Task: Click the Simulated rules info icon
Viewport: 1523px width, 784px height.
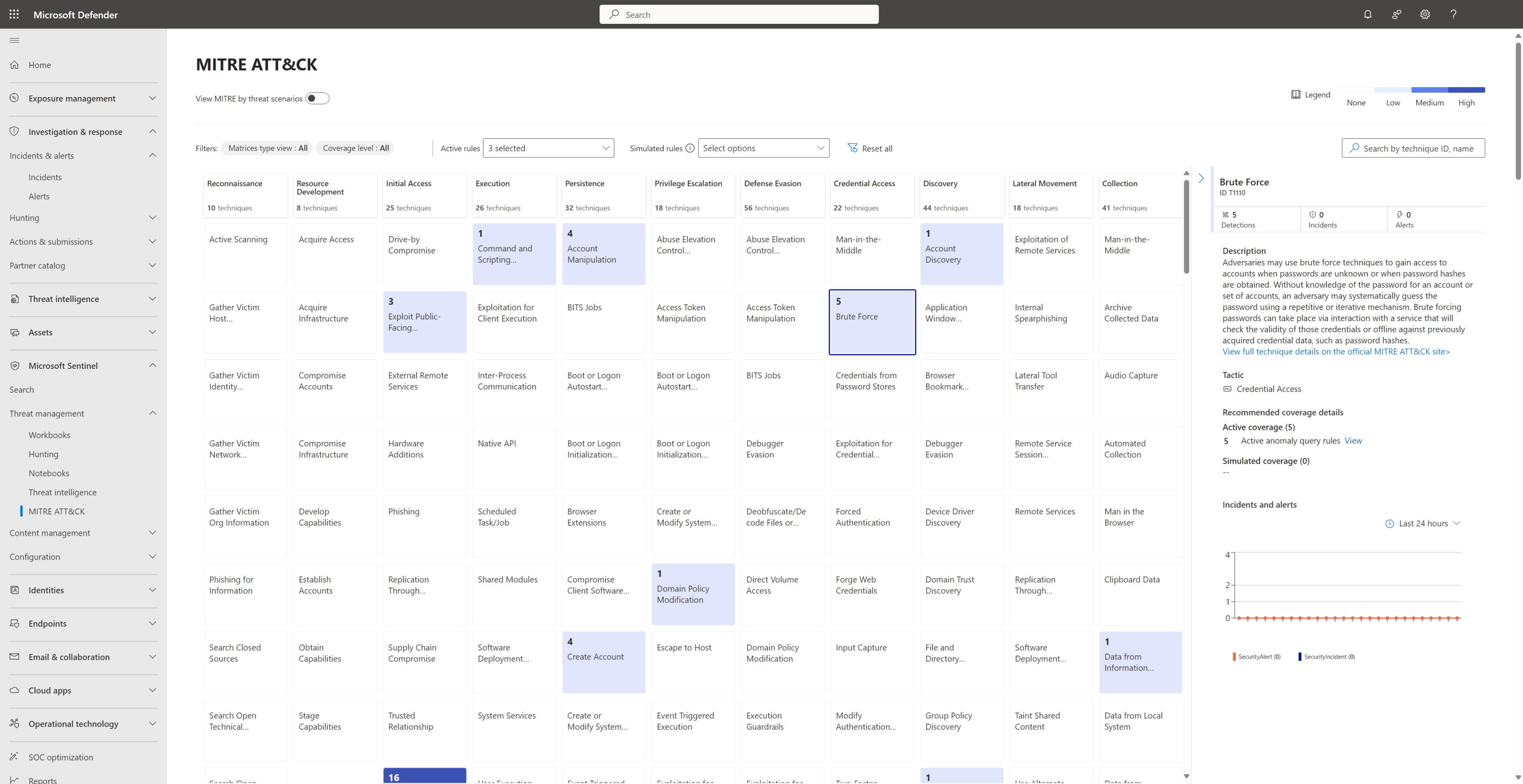Action: point(690,148)
